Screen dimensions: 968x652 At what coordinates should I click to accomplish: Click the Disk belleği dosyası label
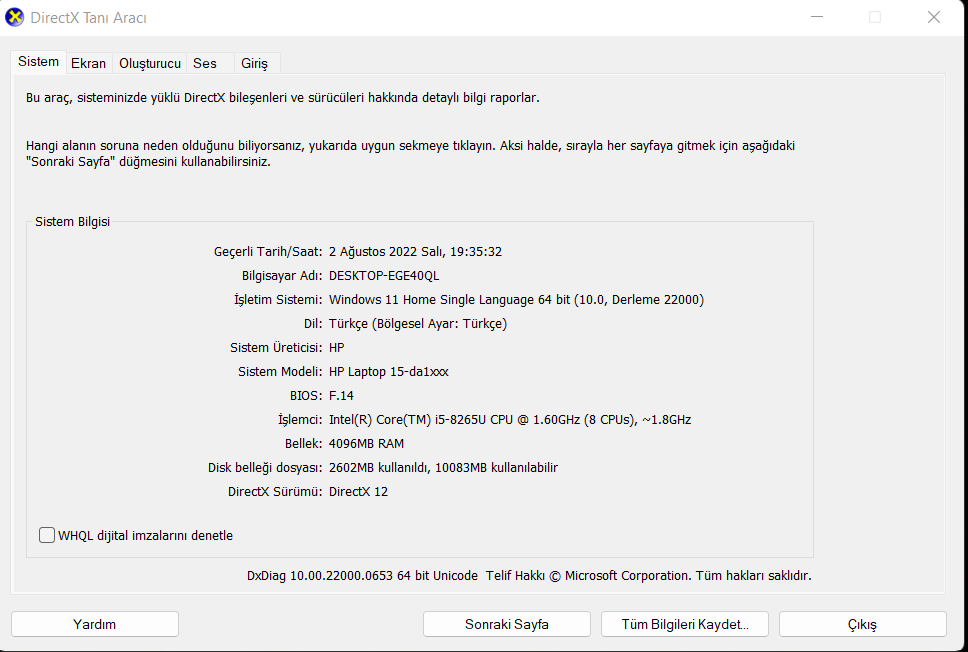(x=265, y=468)
